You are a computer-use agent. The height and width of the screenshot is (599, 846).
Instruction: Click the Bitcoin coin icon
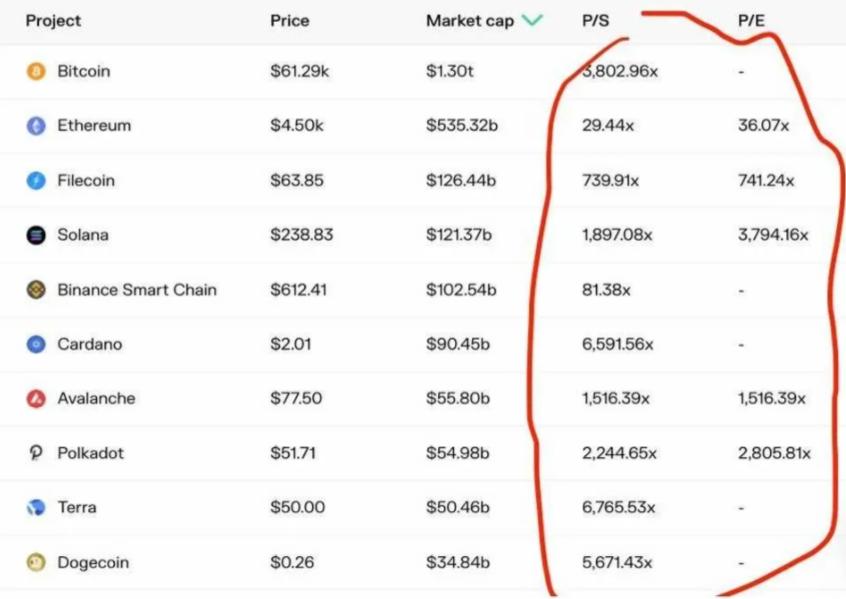click(x=36, y=72)
